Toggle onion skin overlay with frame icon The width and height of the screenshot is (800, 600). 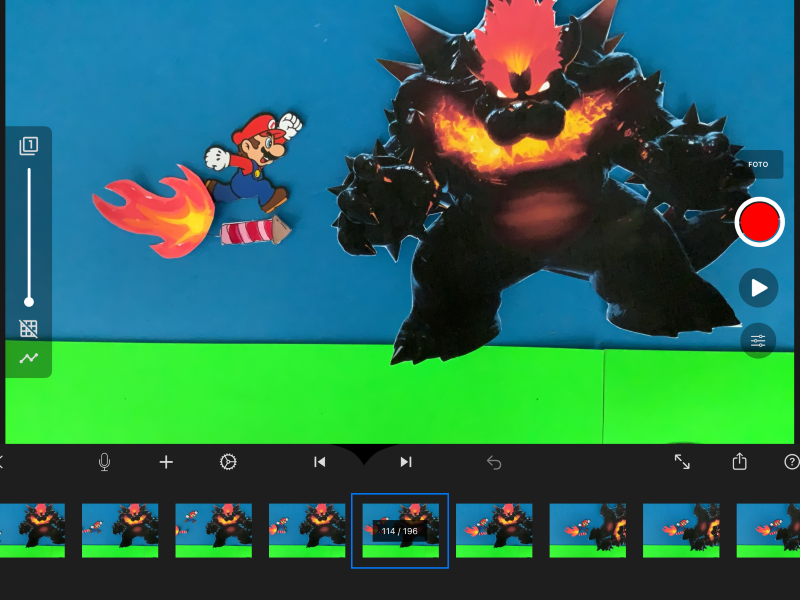(29, 145)
